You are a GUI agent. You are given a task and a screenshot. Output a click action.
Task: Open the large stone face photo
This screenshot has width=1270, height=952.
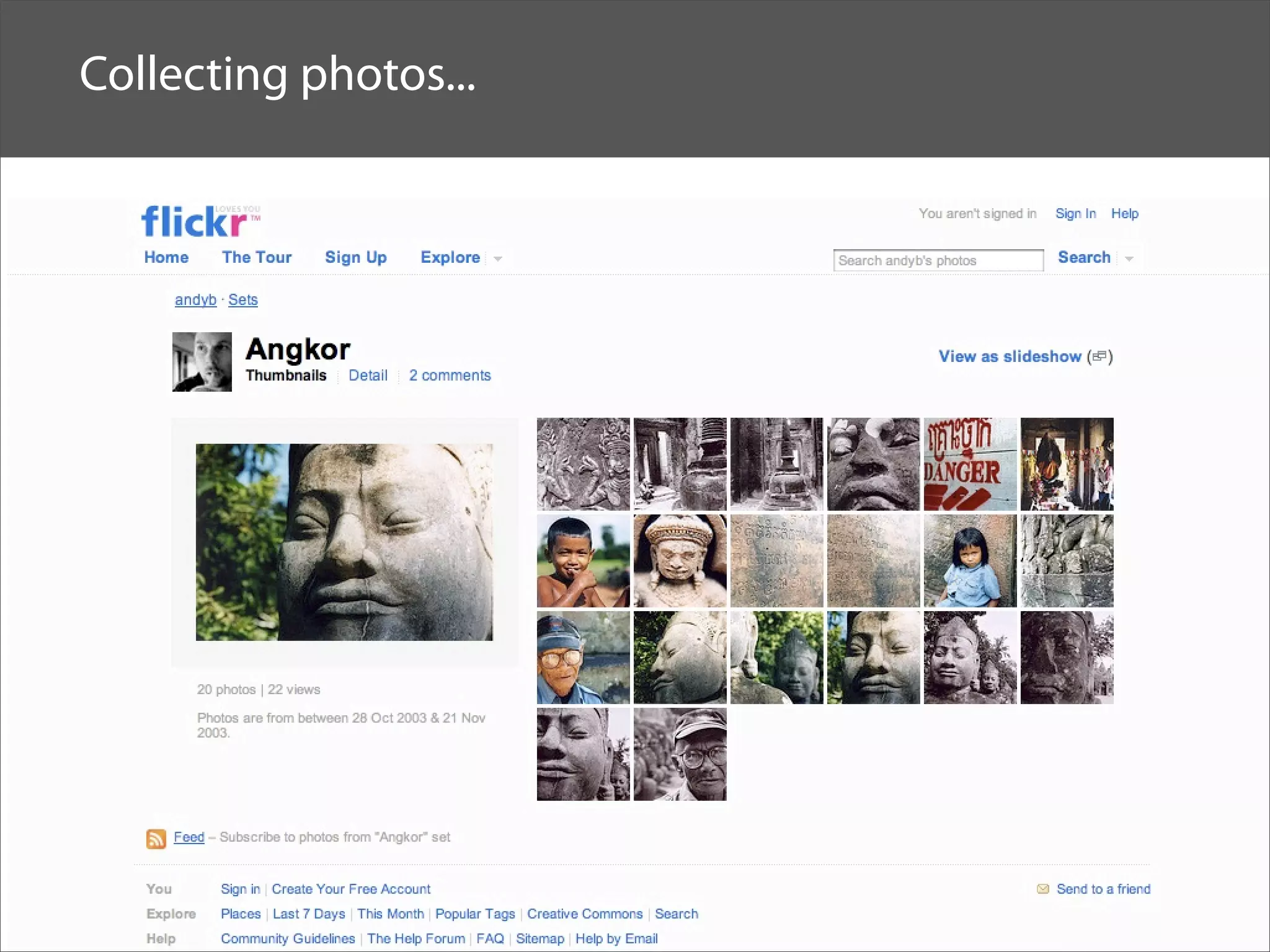(x=344, y=542)
